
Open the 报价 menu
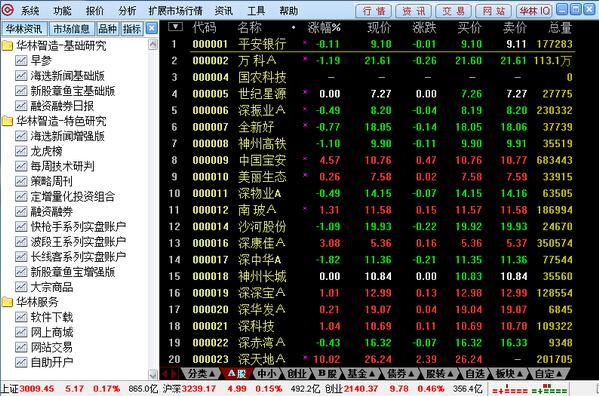(x=95, y=11)
